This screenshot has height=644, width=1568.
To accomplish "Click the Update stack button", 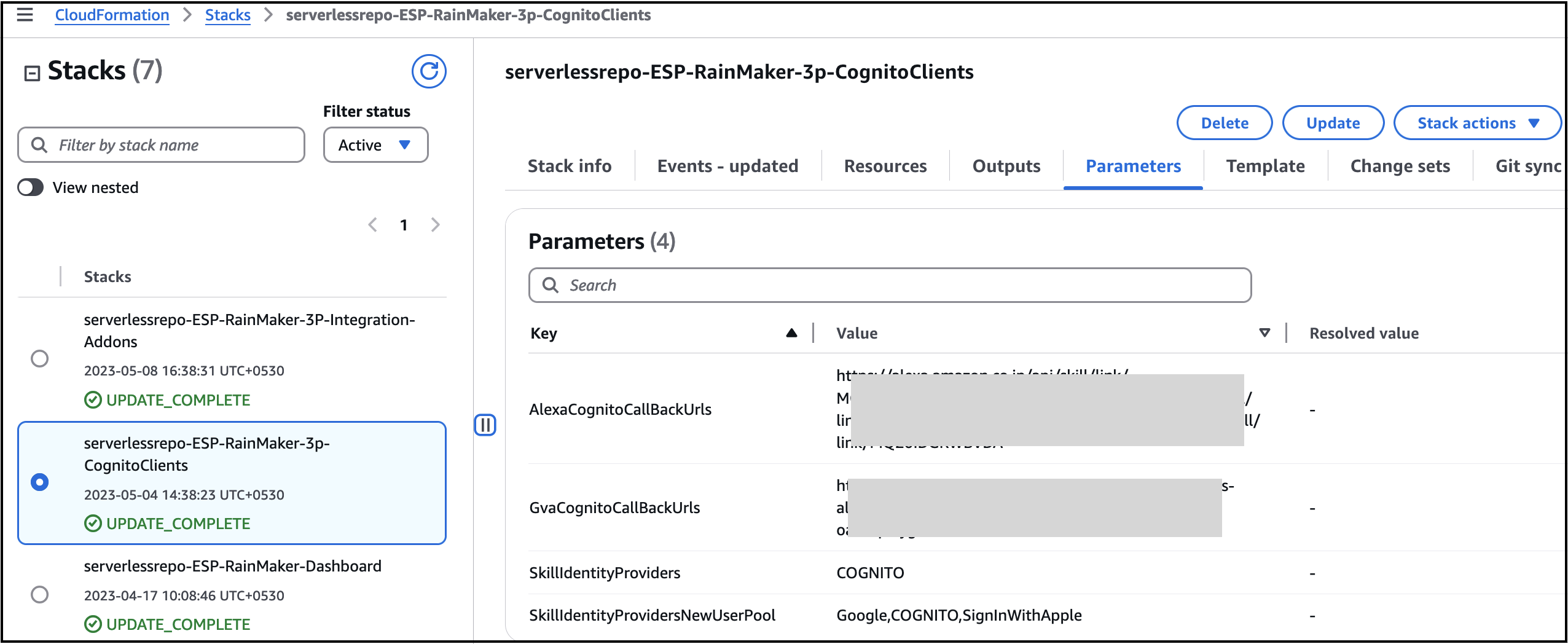I will click(x=1333, y=123).
